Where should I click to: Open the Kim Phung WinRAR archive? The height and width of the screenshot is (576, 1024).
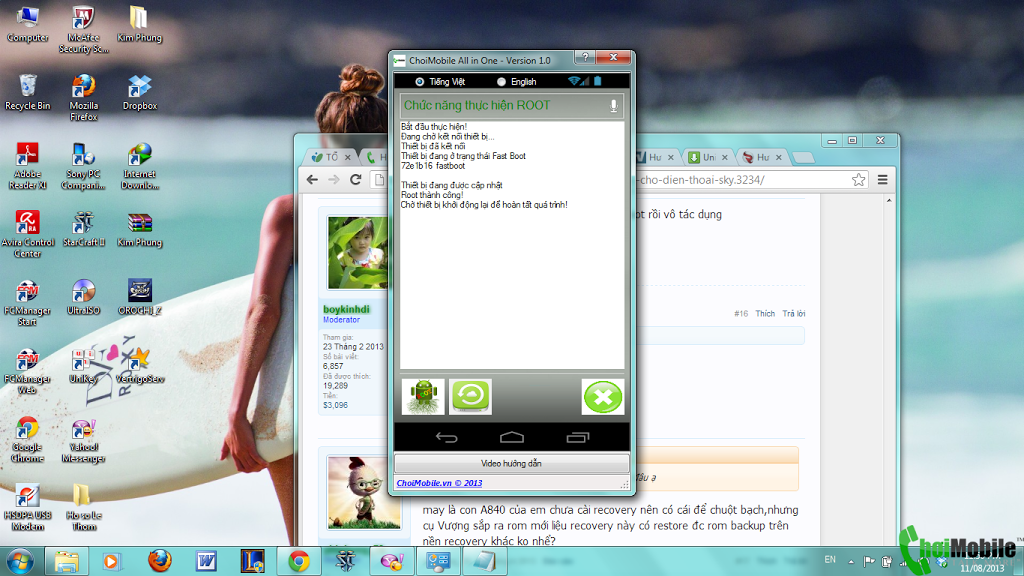[140, 229]
